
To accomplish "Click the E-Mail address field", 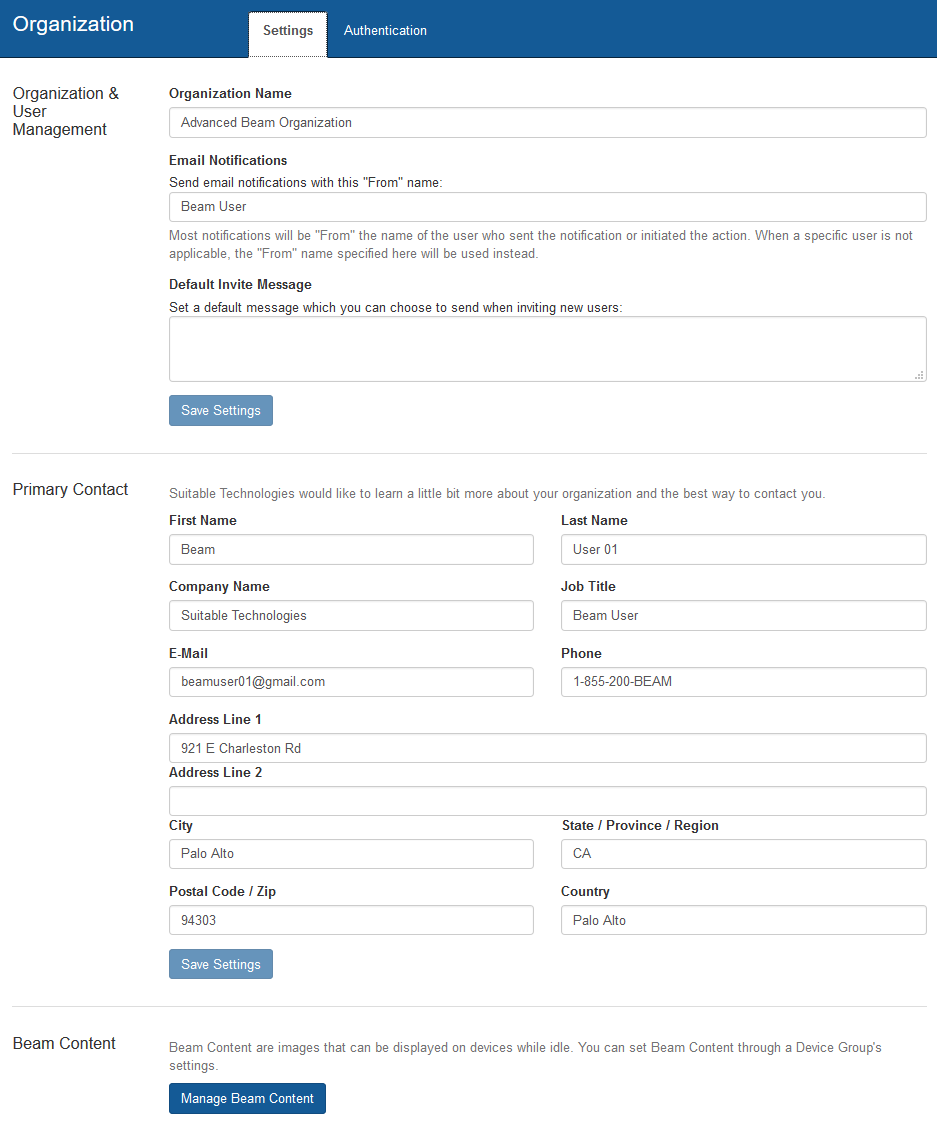I will coord(351,682).
